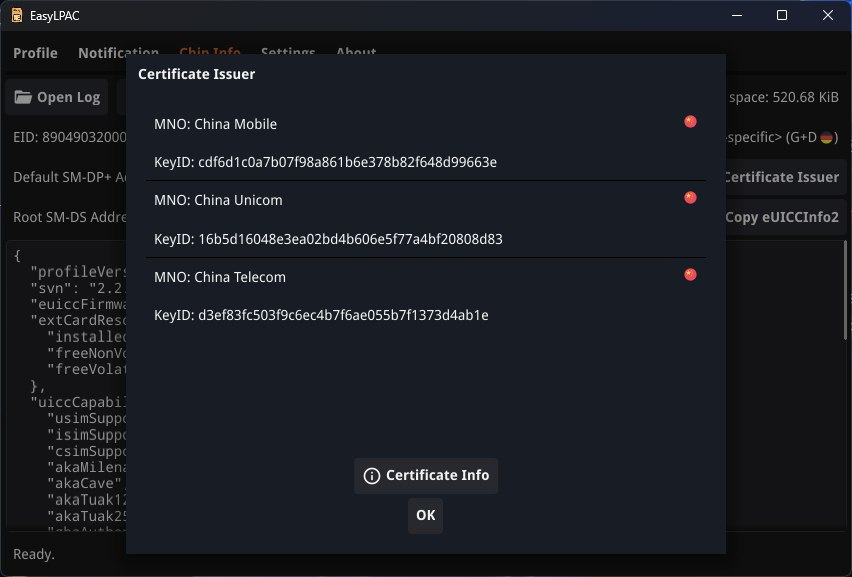The width and height of the screenshot is (852, 577).
Task: Select the MNO: China Telecom entry
Action: (x=220, y=277)
